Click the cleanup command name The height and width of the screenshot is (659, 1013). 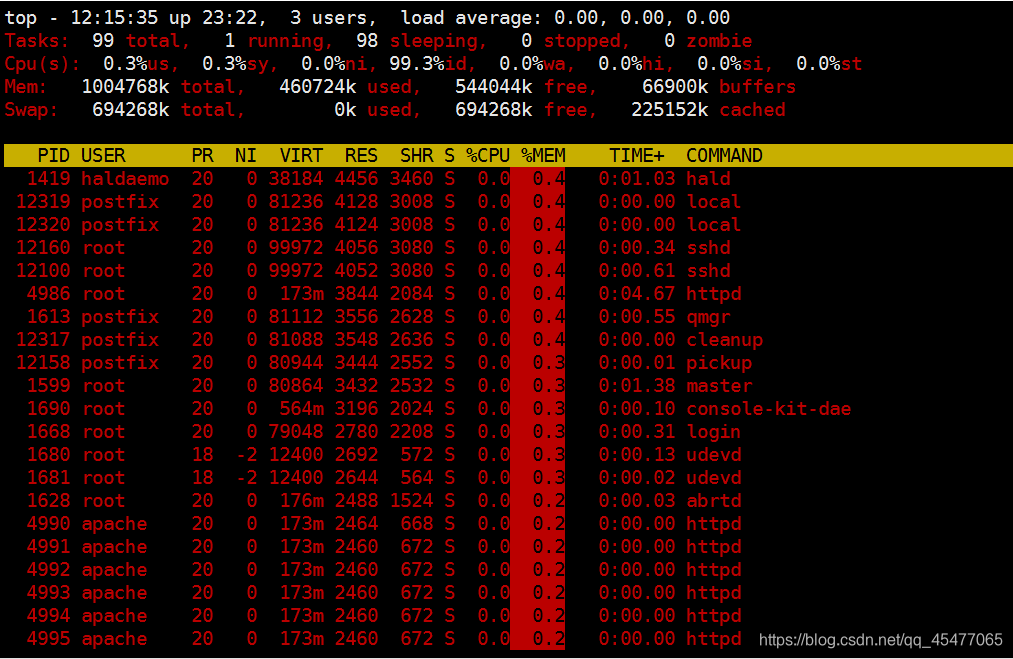(x=724, y=340)
